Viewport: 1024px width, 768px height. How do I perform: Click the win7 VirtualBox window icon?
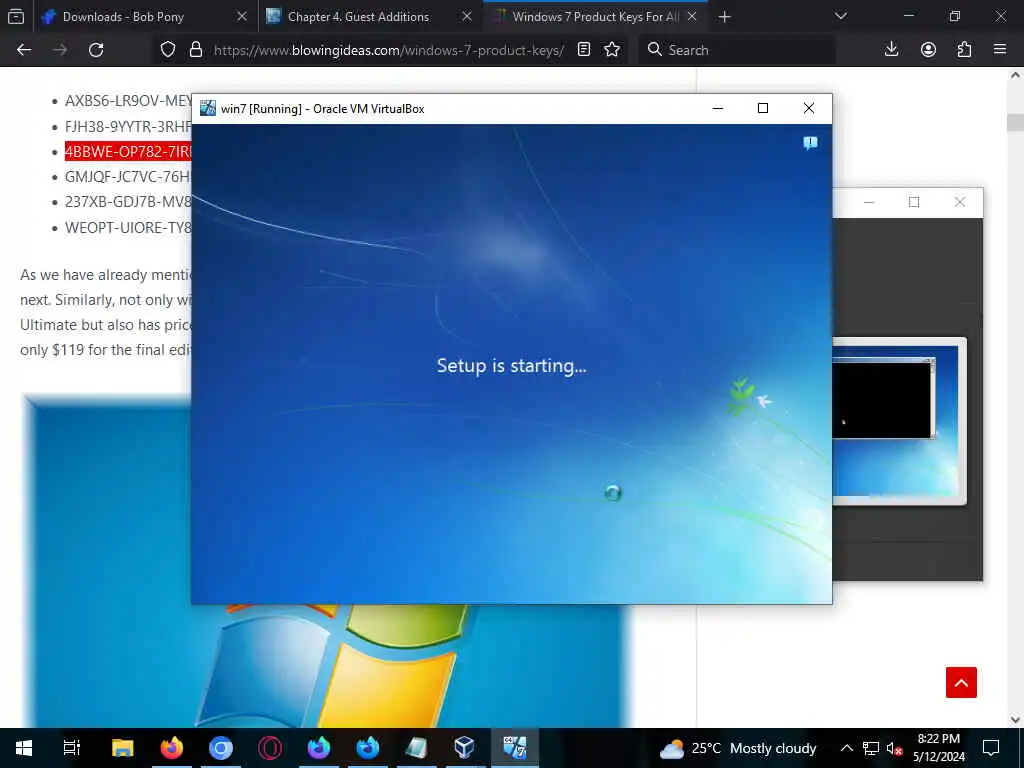click(x=208, y=108)
